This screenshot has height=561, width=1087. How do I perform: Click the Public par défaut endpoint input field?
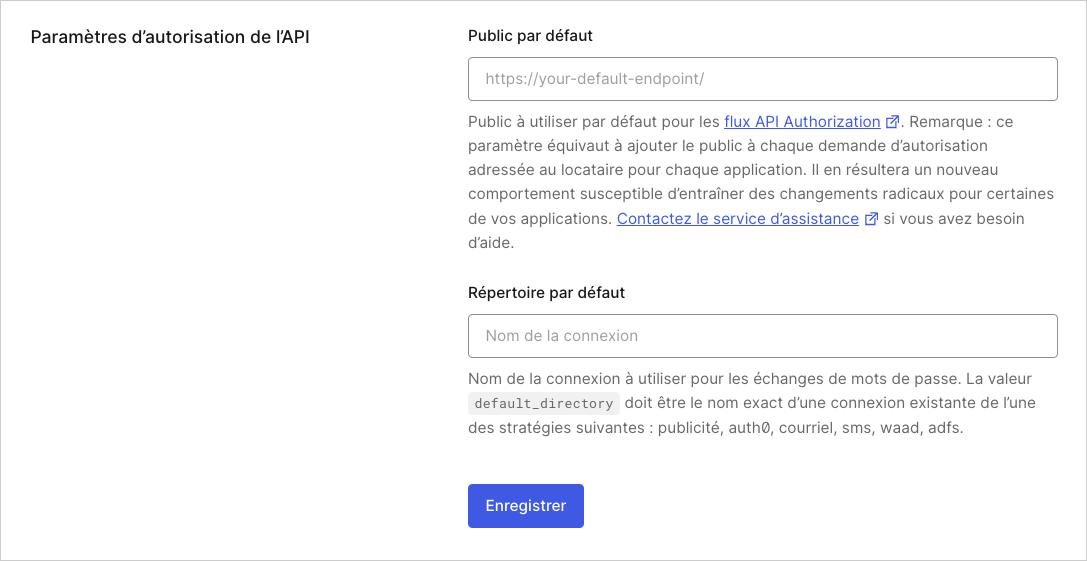tap(763, 79)
